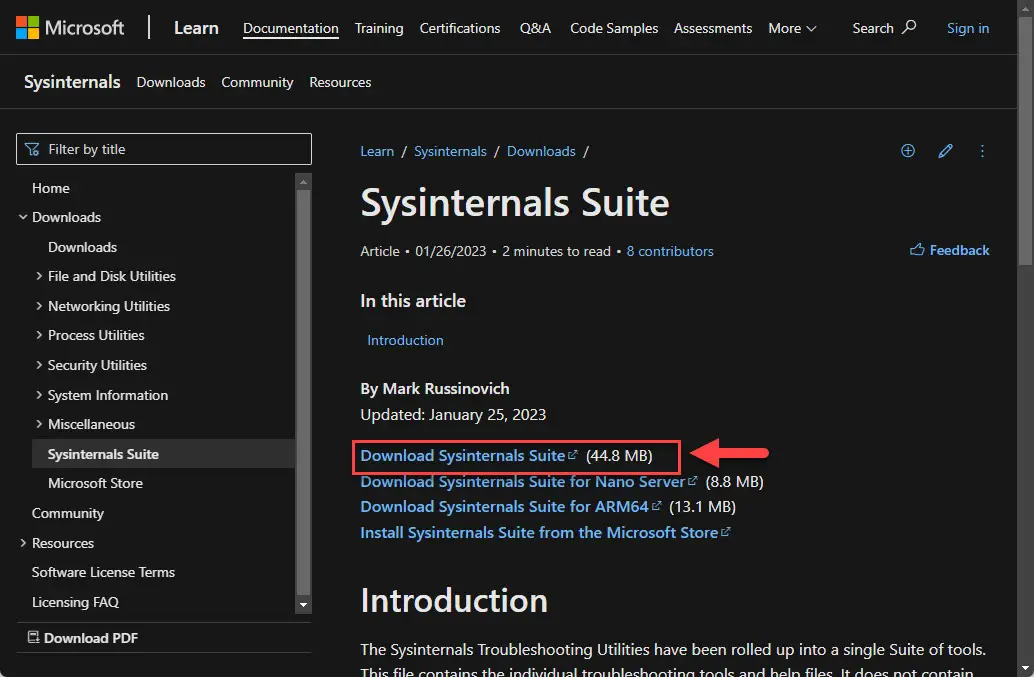1034x677 pixels.
Task: Open Q&A in the top nav
Action: click(535, 28)
